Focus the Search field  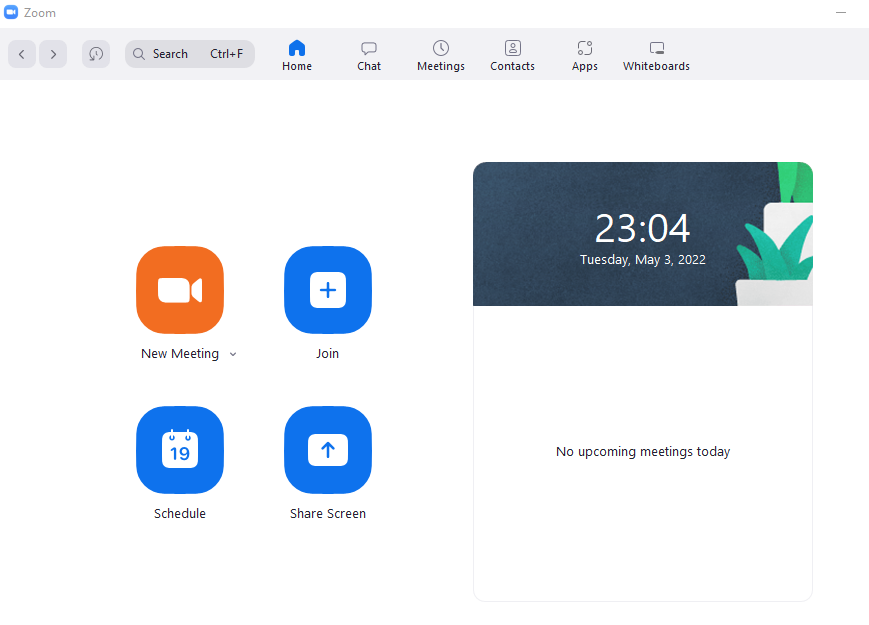pyautogui.click(x=190, y=54)
